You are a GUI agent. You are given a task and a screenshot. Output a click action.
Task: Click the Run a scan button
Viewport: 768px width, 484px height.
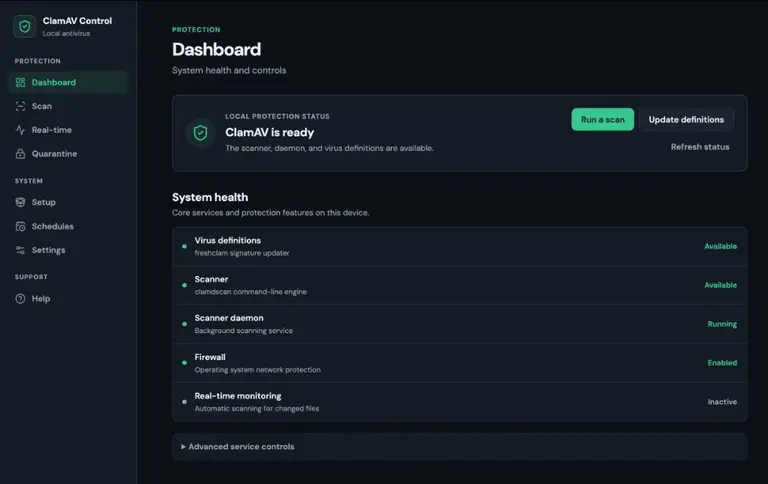602,120
